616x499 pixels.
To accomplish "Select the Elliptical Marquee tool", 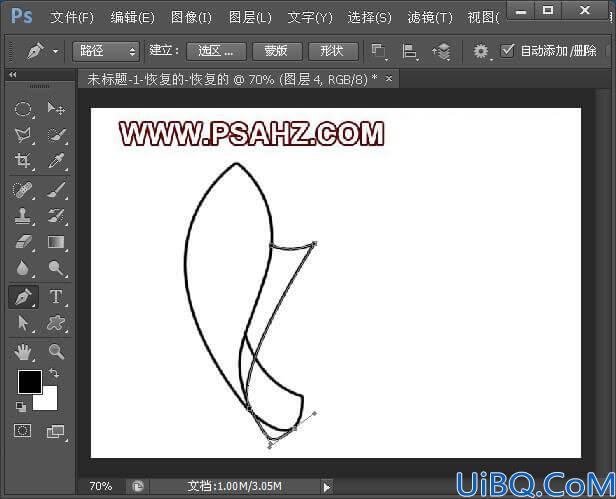I will coord(23,109).
